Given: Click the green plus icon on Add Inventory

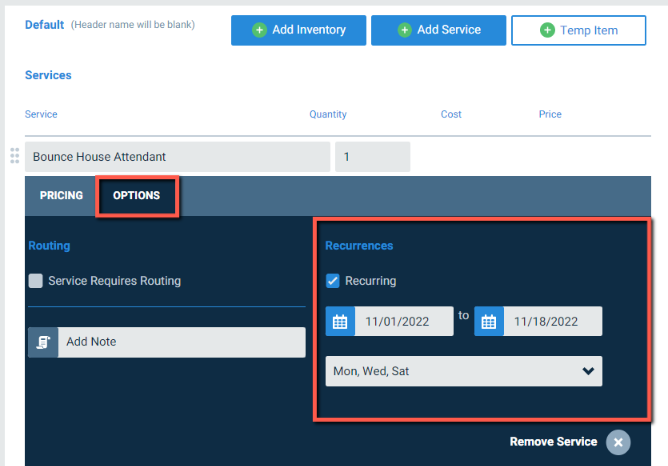Looking at the screenshot, I should [x=259, y=30].
